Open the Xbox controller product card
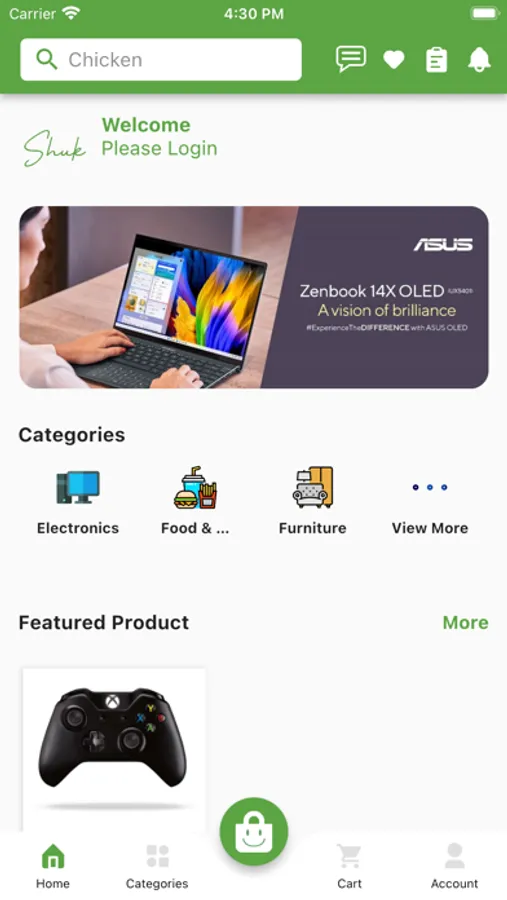507x900 pixels. pyautogui.click(x=114, y=750)
